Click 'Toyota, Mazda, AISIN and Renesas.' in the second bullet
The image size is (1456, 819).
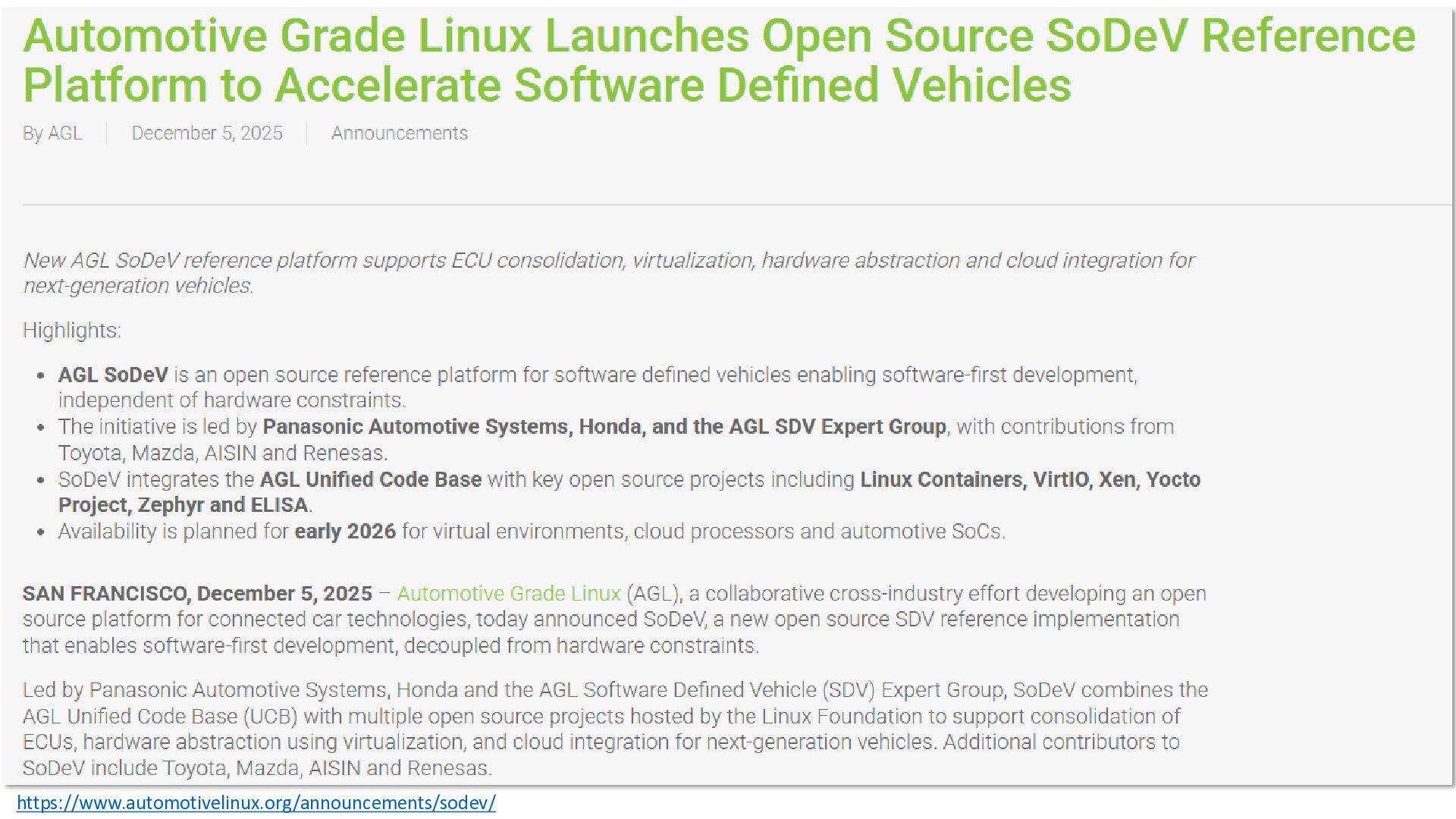coord(223,453)
